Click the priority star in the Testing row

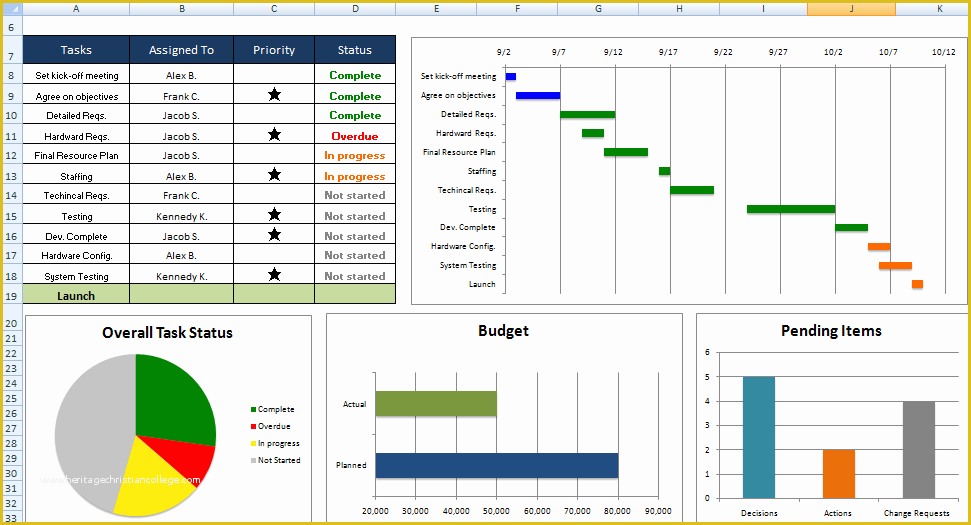[274, 215]
